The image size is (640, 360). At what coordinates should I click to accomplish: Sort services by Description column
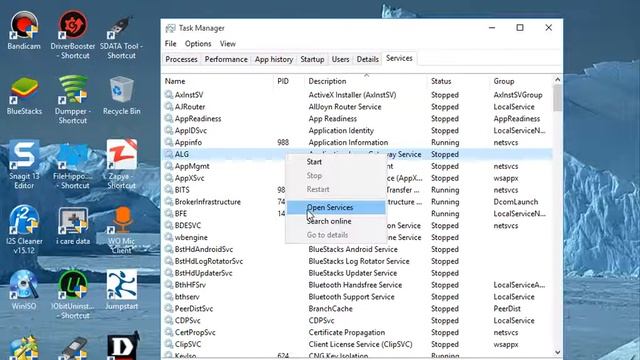(366, 81)
